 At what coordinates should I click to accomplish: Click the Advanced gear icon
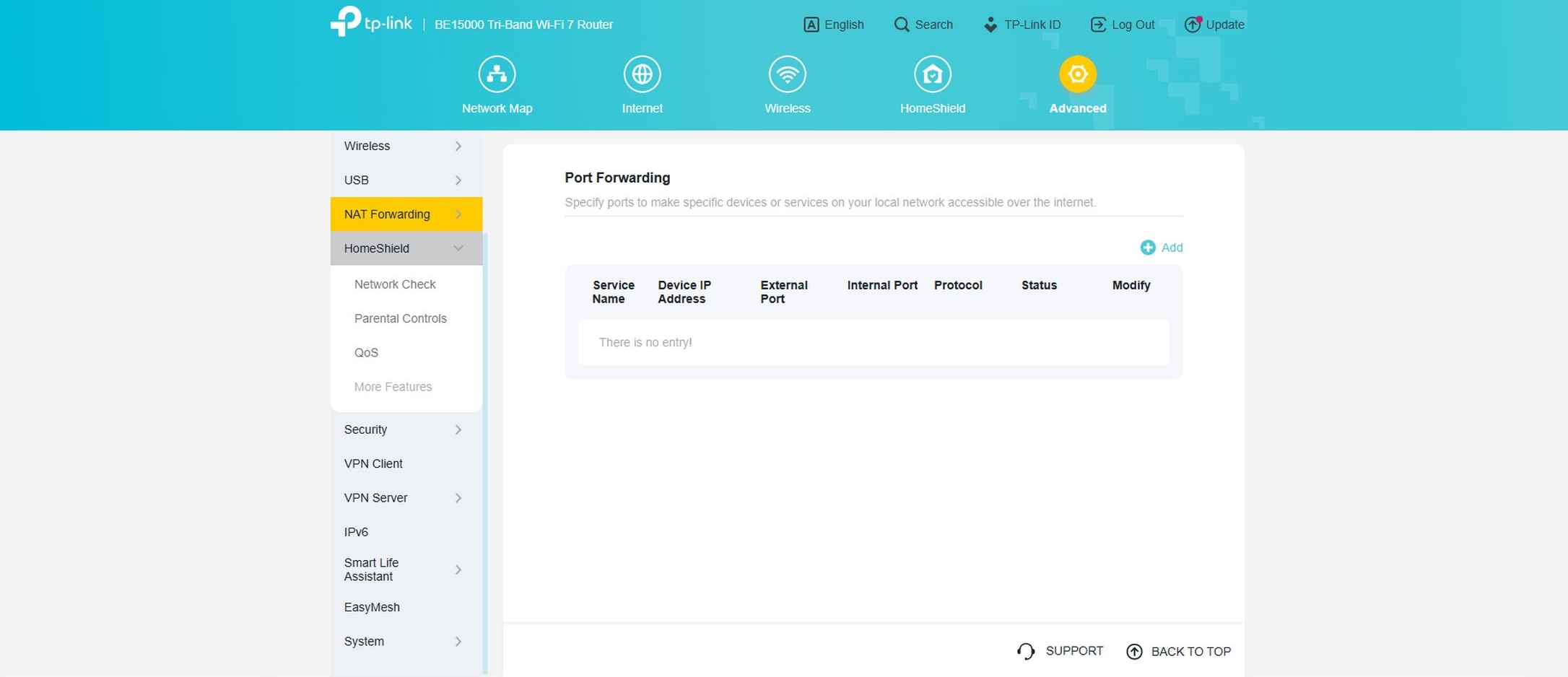pos(1077,74)
